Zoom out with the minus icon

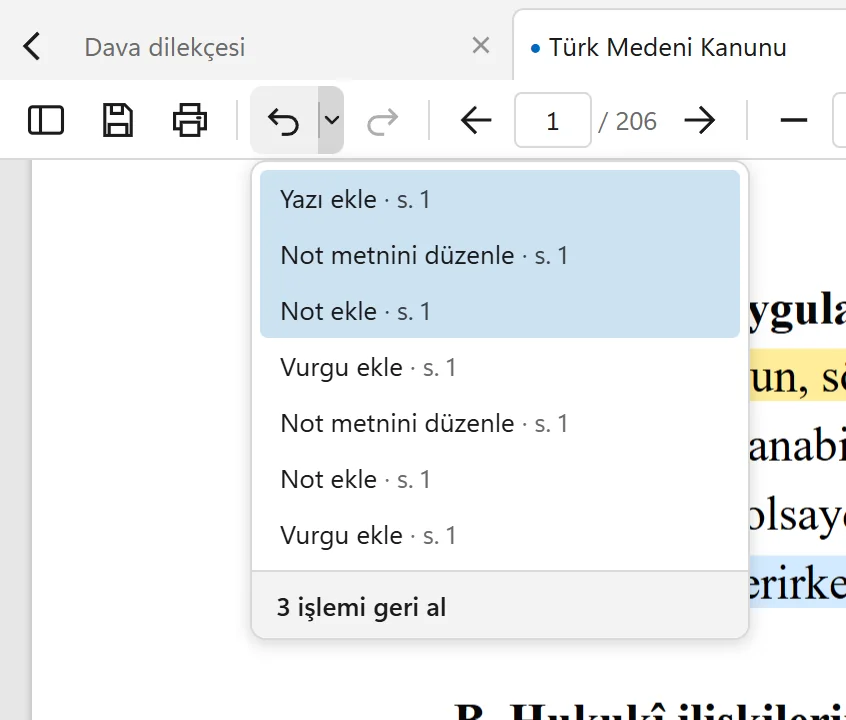point(794,120)
